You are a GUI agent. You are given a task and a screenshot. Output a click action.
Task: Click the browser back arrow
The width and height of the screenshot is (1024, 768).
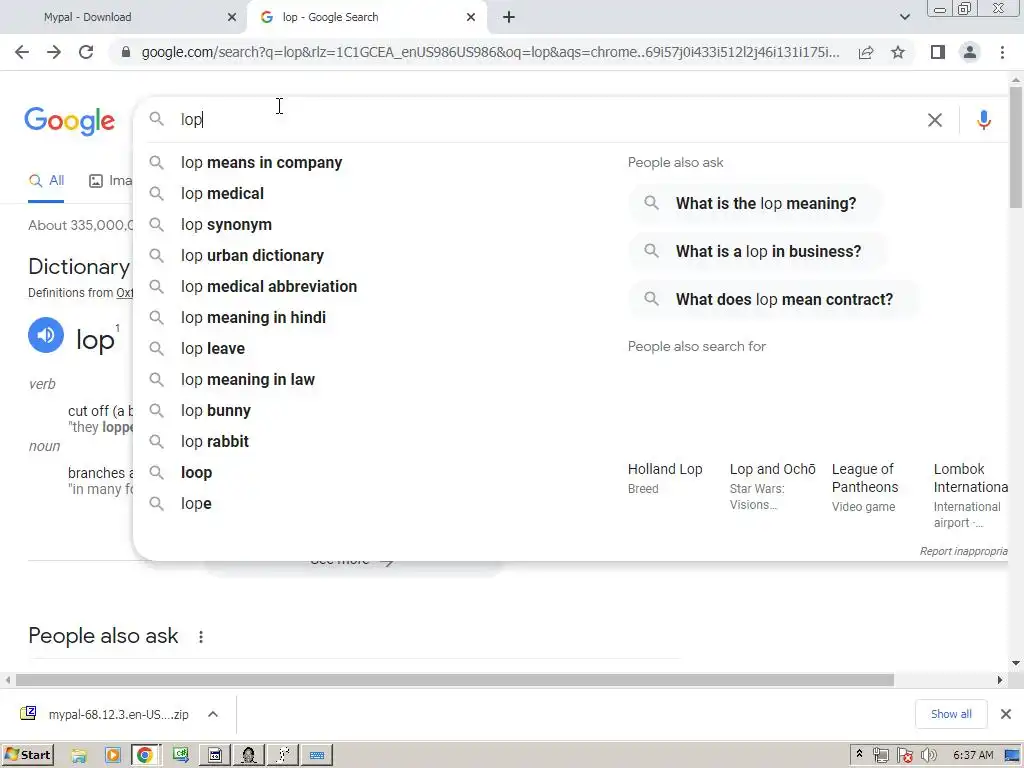tap(22, 52)
